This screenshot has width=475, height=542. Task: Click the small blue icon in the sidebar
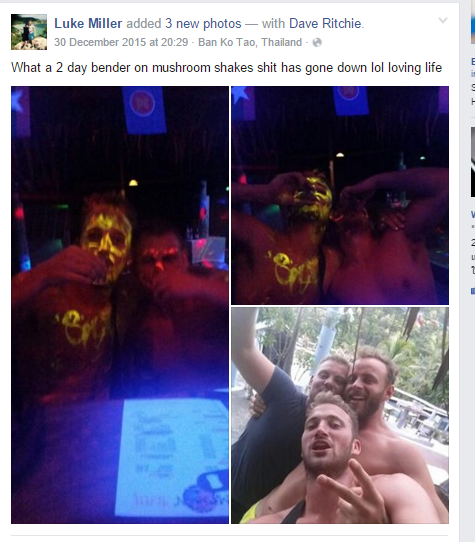[x=473, y=291]
